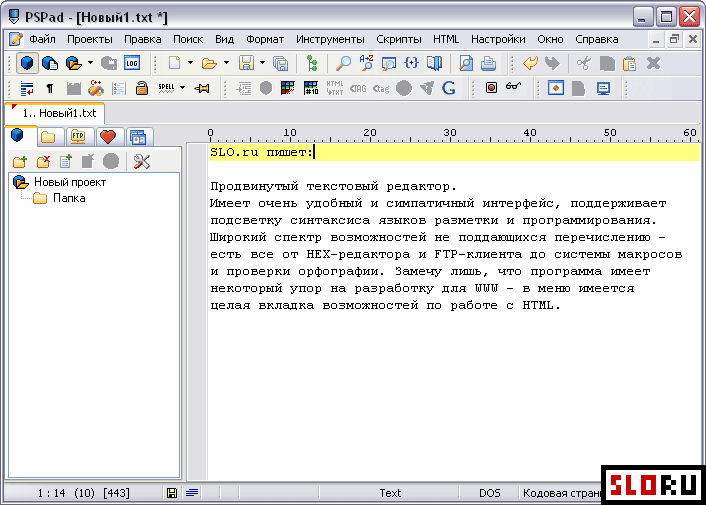
Task: Click the eyeglasses icon
Action: [513, 86]
